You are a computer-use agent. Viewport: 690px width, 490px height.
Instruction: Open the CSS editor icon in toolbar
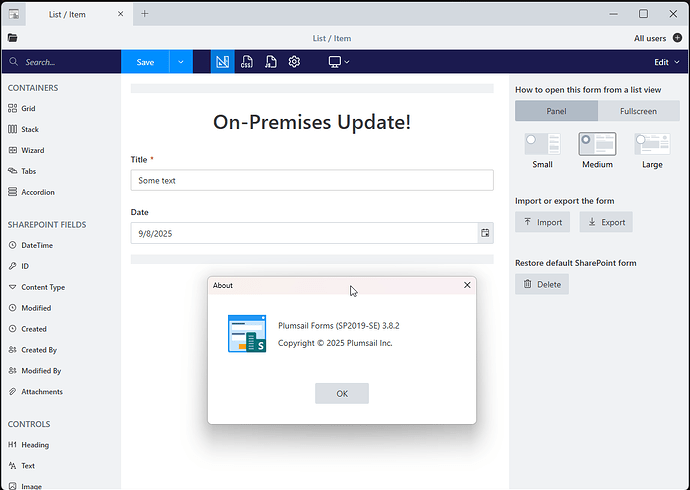point(247,62)
